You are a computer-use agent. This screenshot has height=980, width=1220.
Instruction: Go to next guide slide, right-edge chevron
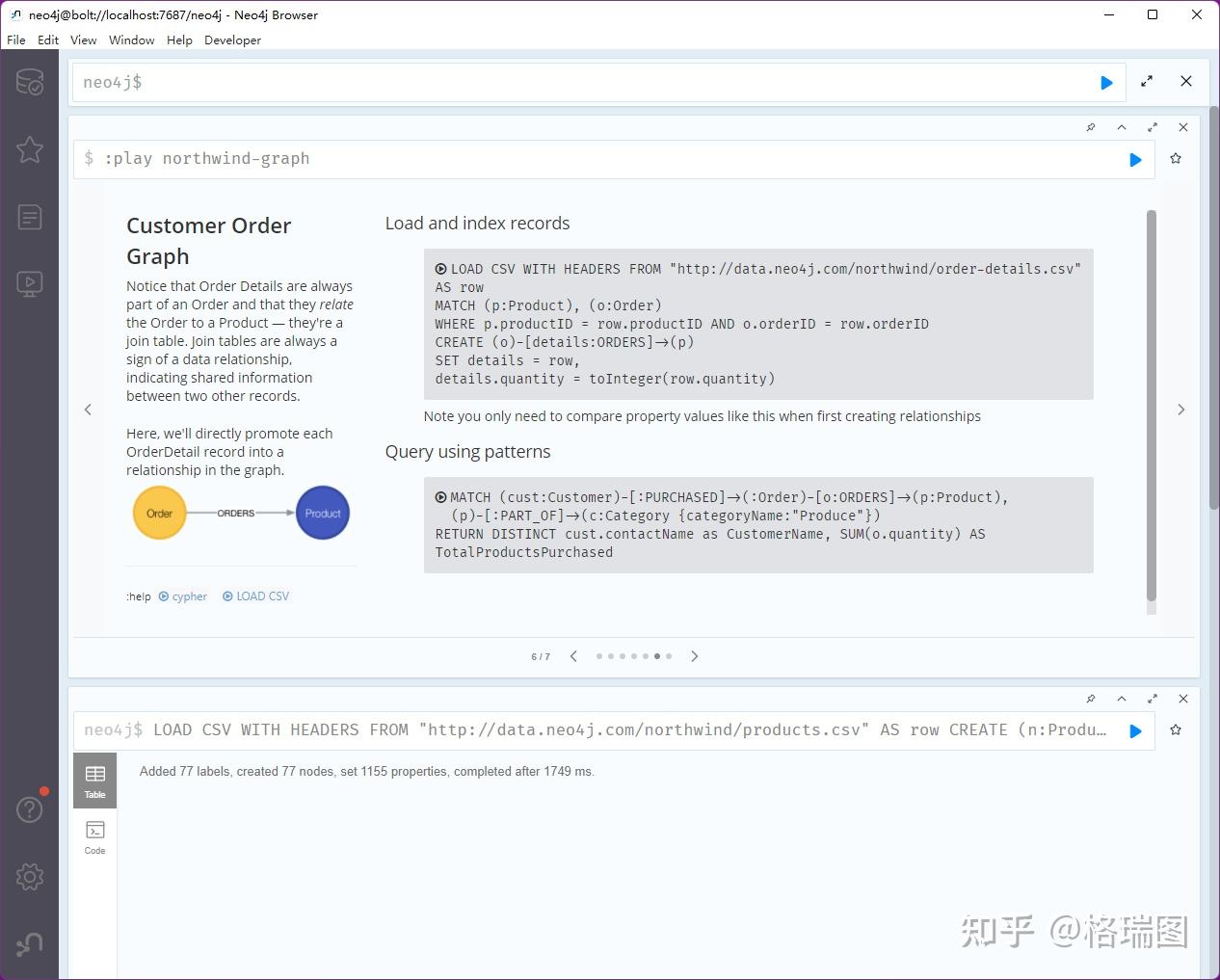tap(1181, 410)
